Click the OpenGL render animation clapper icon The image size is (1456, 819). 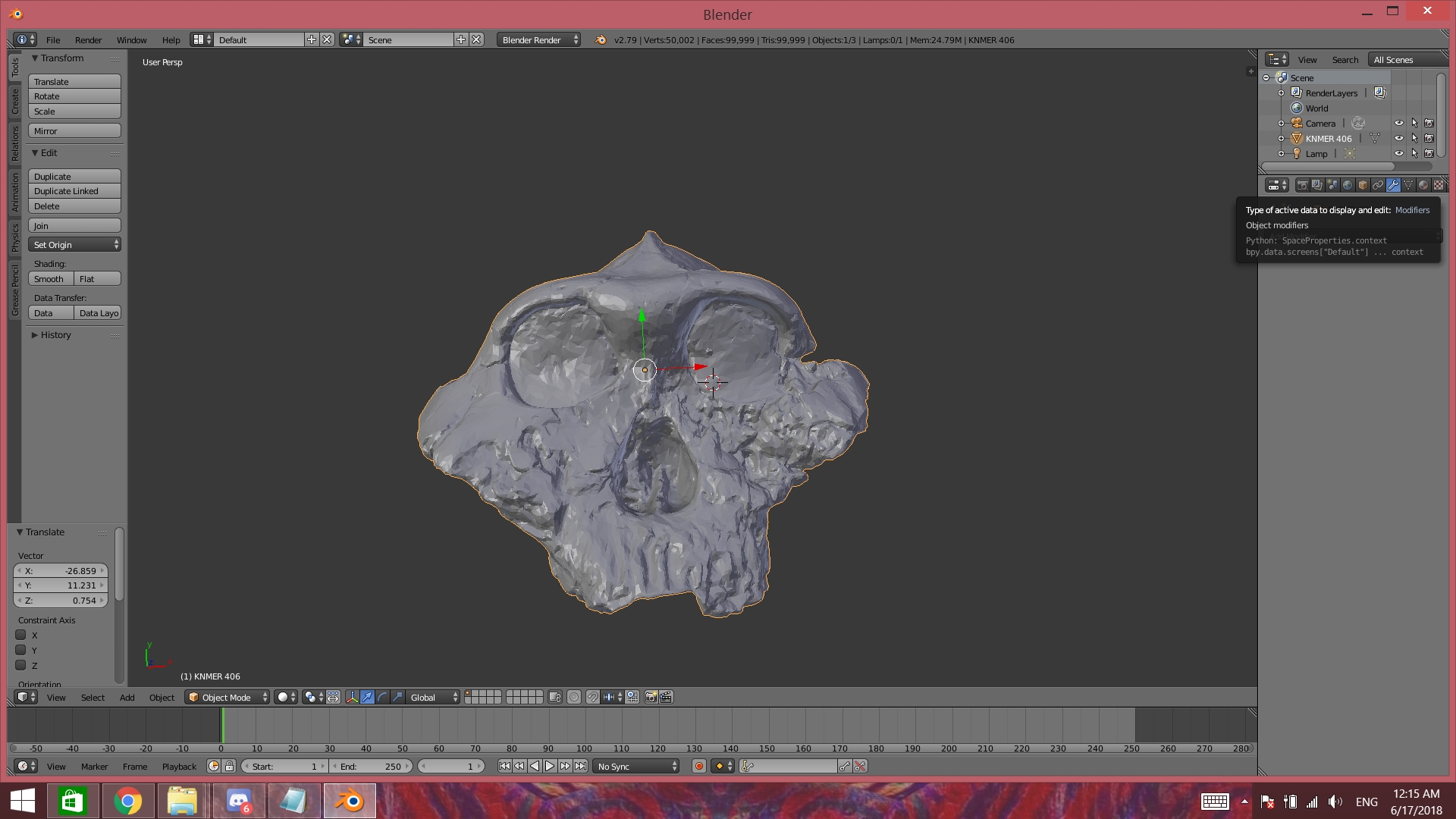point(666,697)
